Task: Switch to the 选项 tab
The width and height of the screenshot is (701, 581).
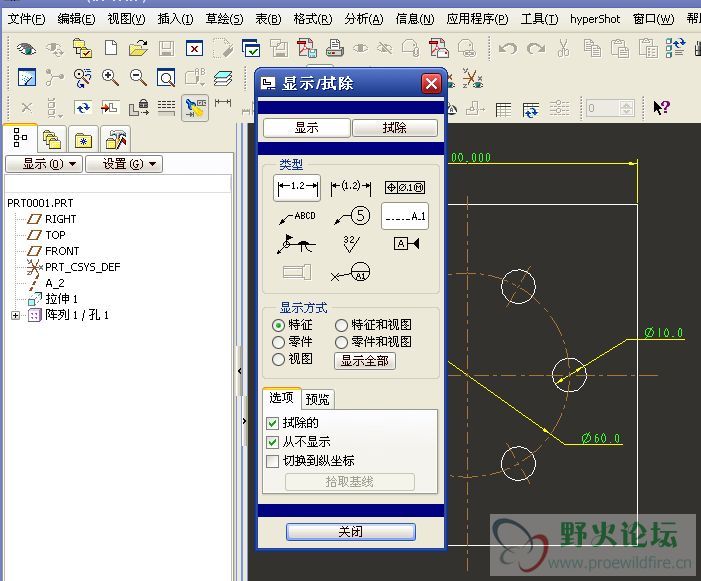Action: [x=281, y=398]
